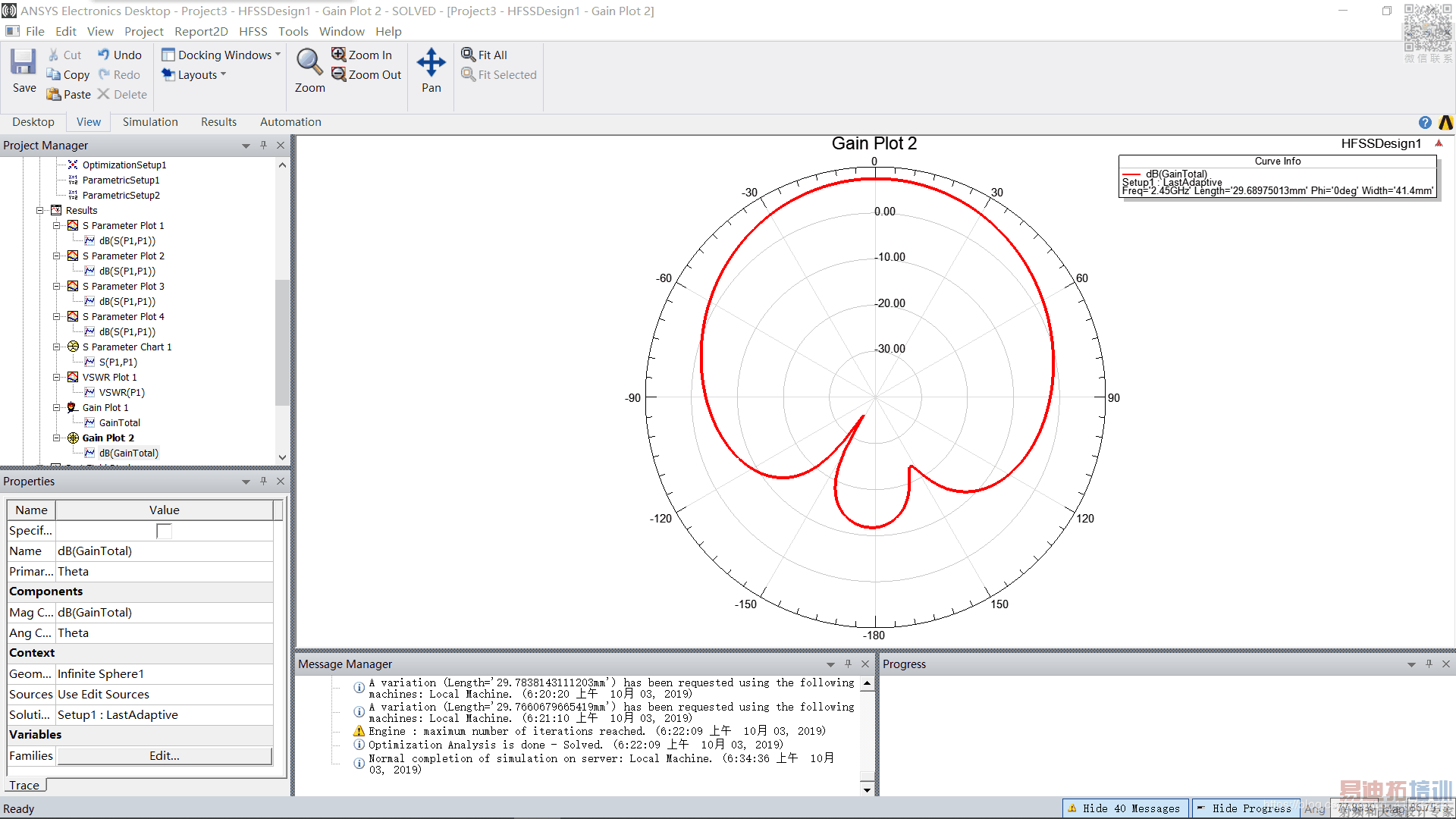
Task: Click the Zoom In icon
Action: point(339,55)
